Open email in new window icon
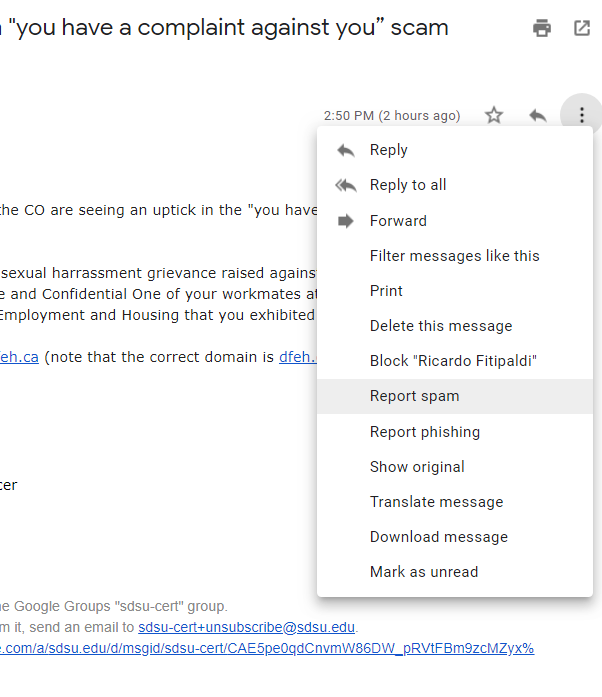The height and width of the screenshot is (697, 602). (582, 28)
